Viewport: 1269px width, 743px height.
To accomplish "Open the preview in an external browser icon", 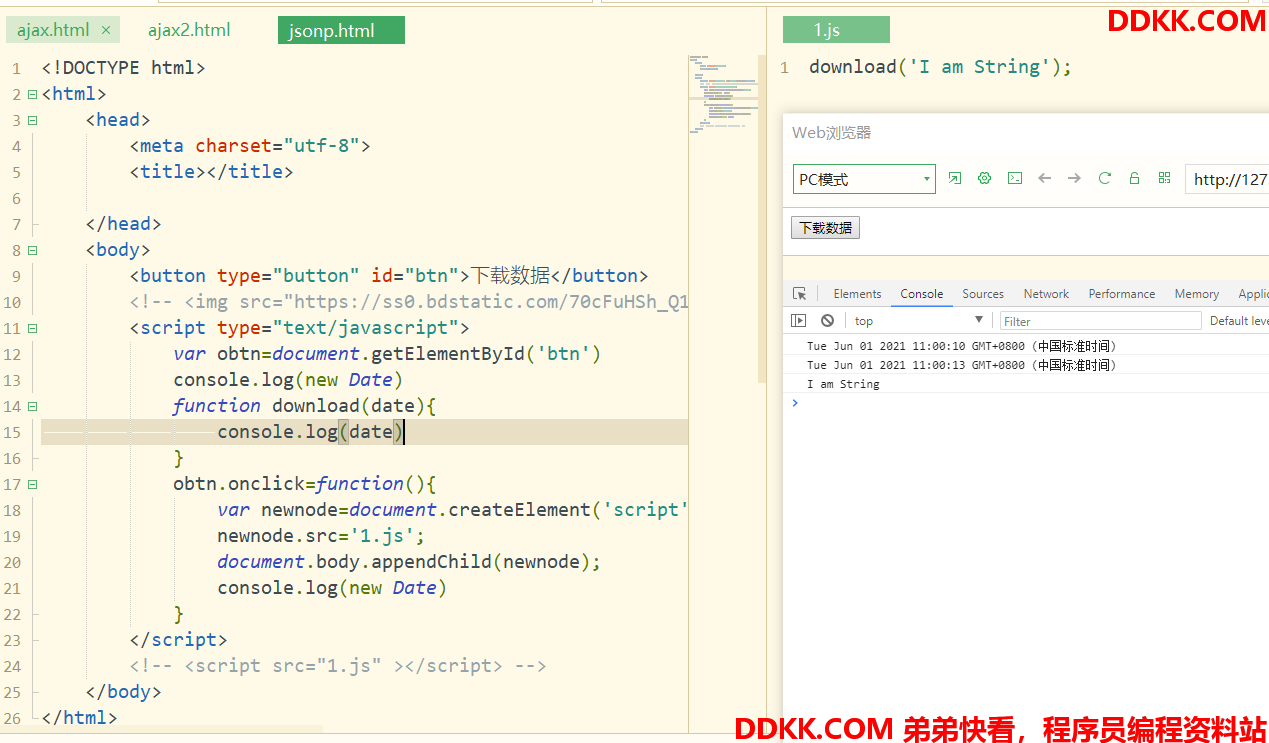I will [955, 178].
